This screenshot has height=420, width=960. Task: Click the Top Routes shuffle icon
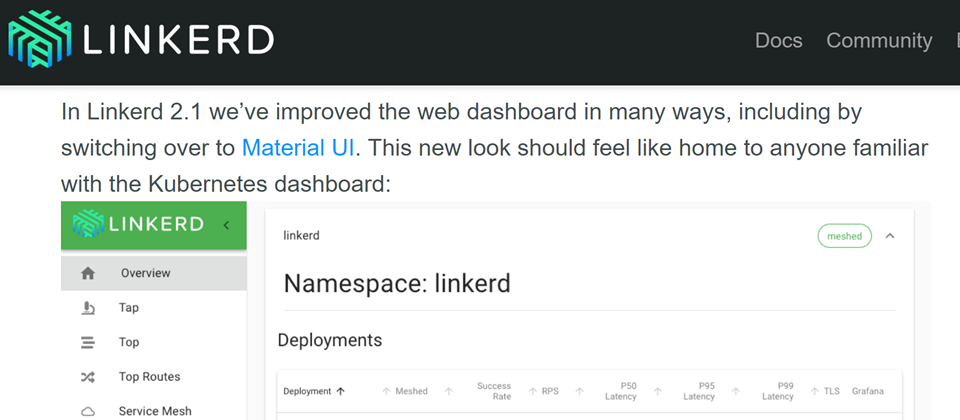coord(88,377)
